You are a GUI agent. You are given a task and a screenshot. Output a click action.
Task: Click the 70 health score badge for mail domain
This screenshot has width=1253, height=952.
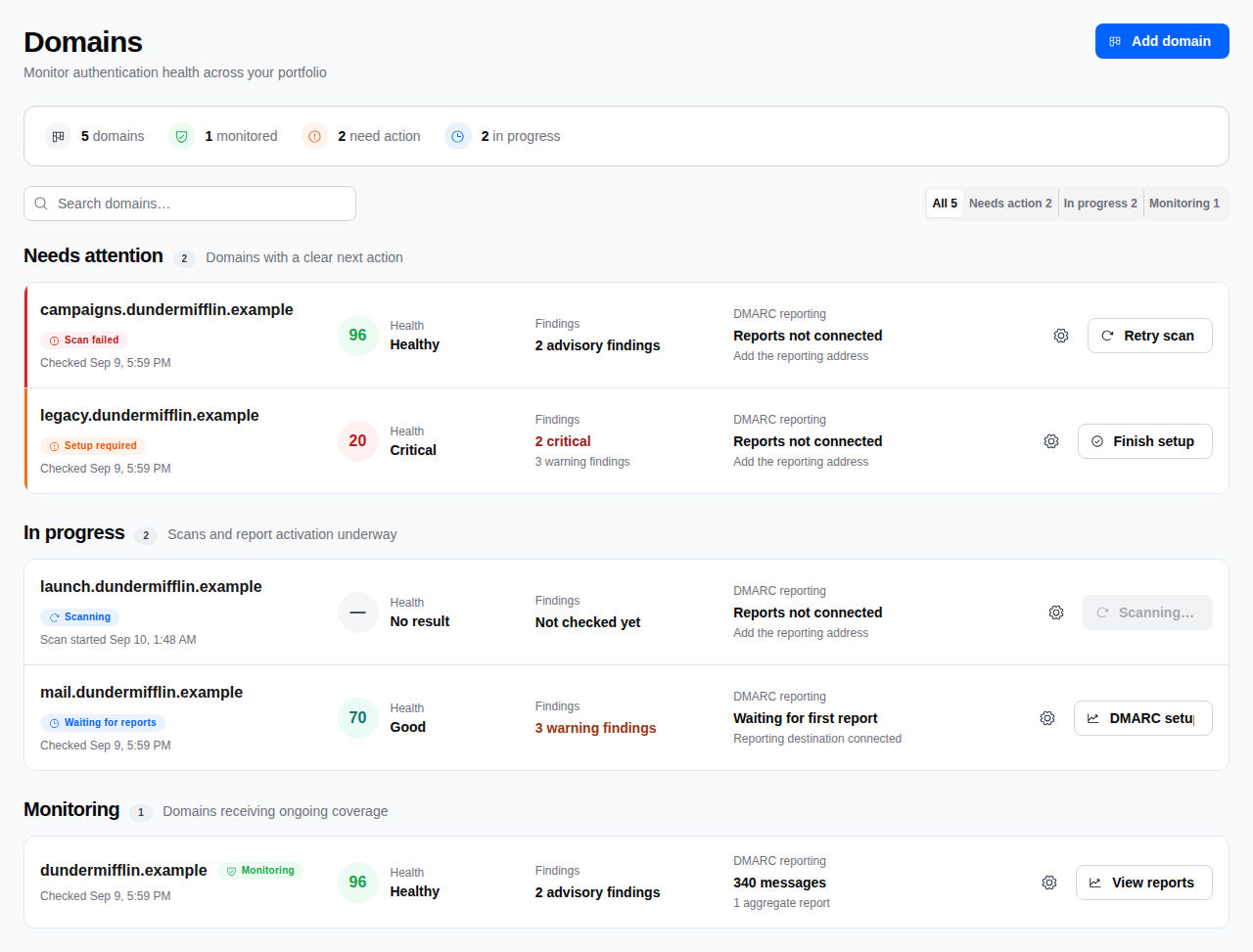(x=358, y=718)
